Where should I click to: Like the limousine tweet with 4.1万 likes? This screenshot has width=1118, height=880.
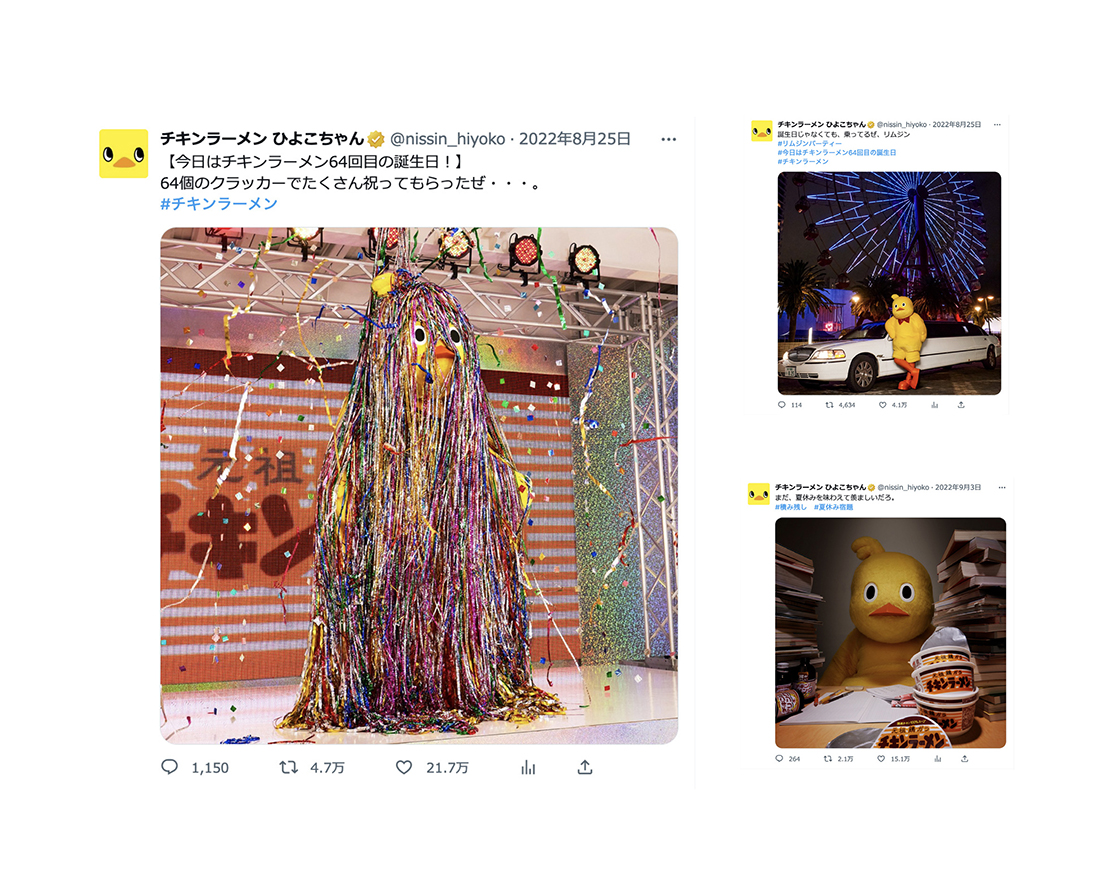coord(883,405)
